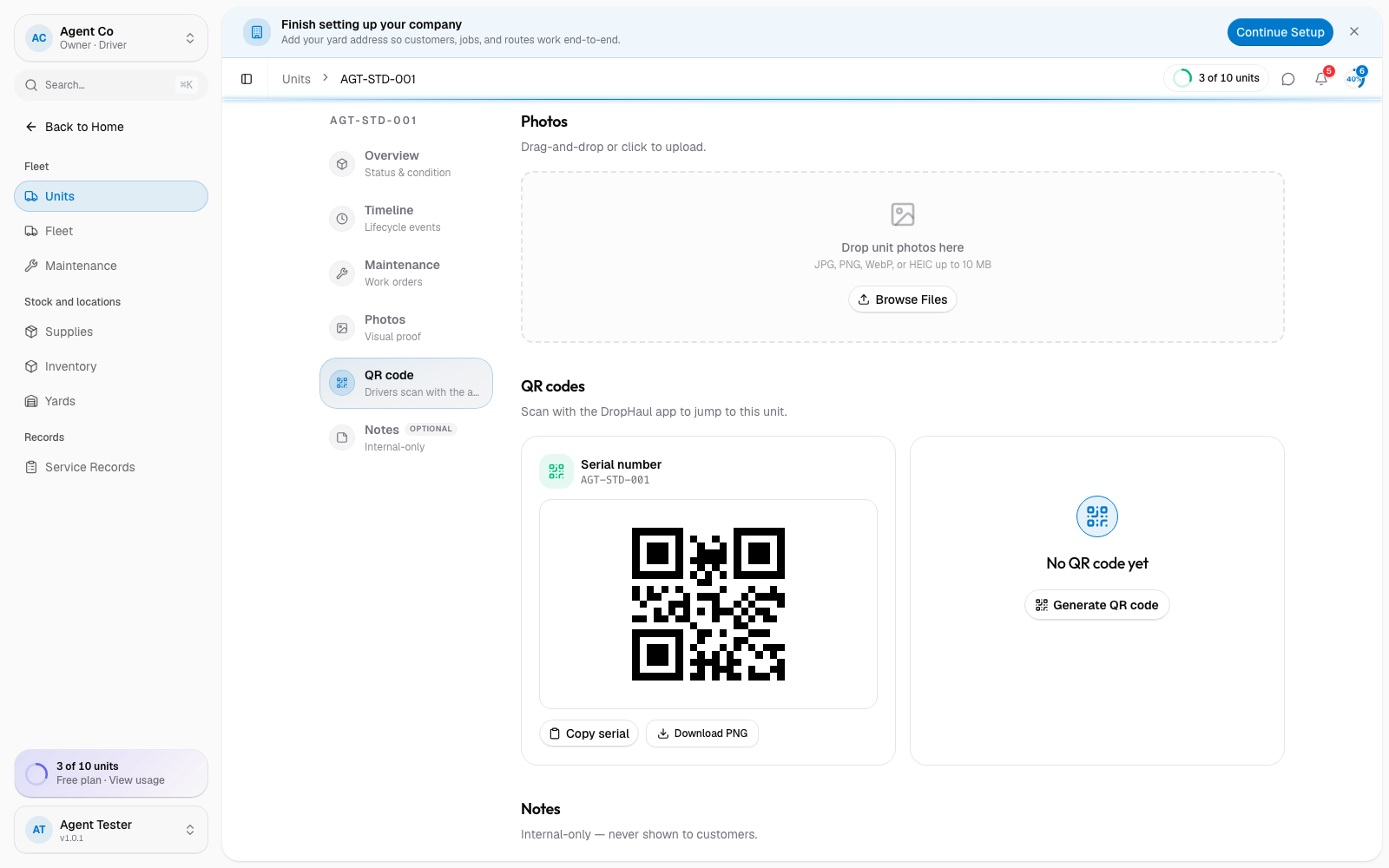Click the Yards warehouse icon
Viewport: 1389px width, 868px height.
click(x=31, y=401)
